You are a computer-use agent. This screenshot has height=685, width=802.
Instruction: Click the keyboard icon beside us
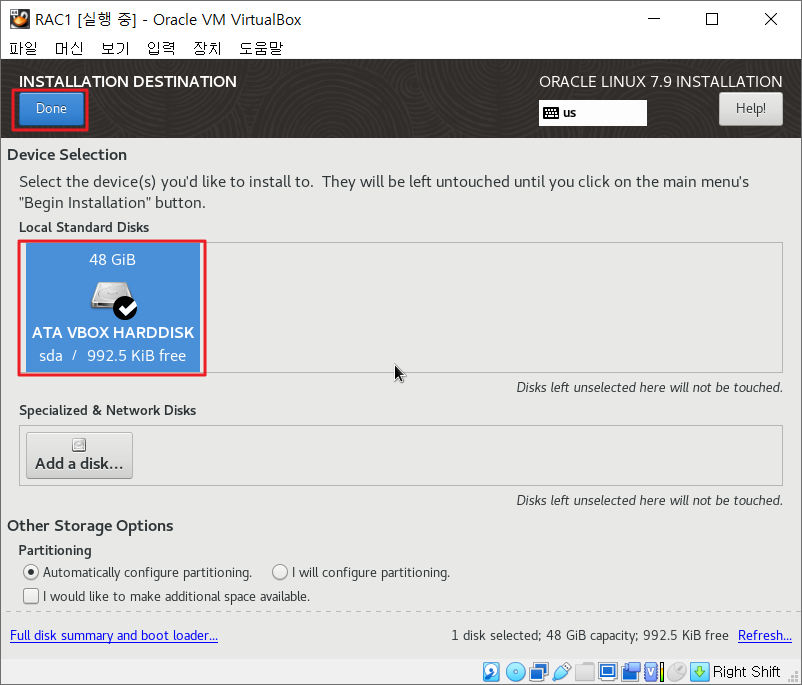point(551,113)
